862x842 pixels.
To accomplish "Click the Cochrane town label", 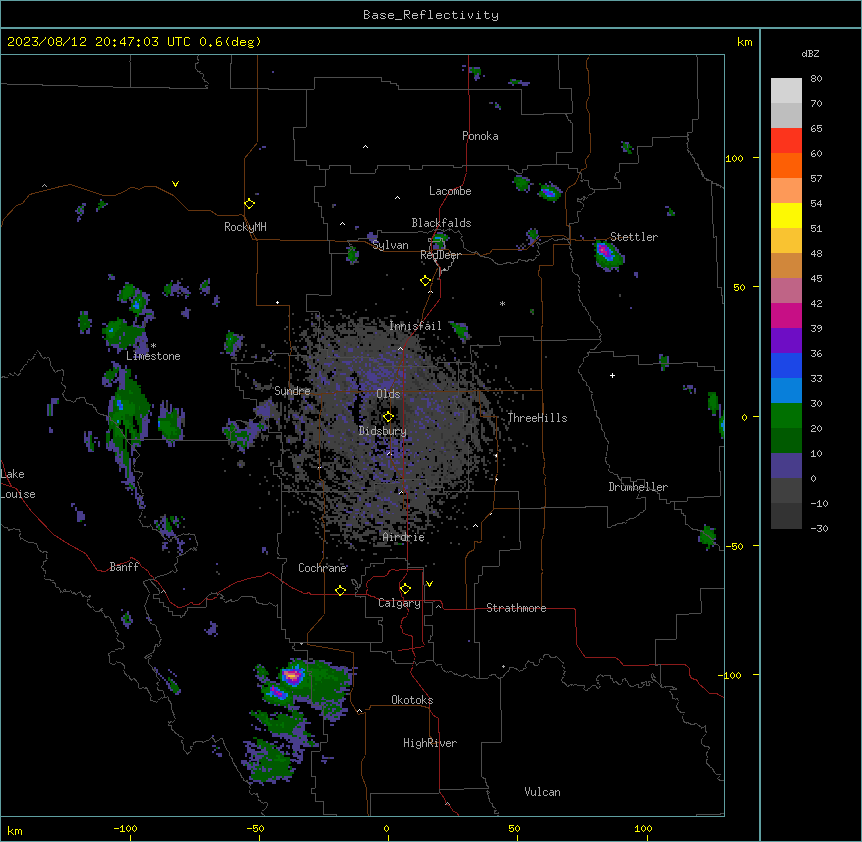I will click(322, 568).
